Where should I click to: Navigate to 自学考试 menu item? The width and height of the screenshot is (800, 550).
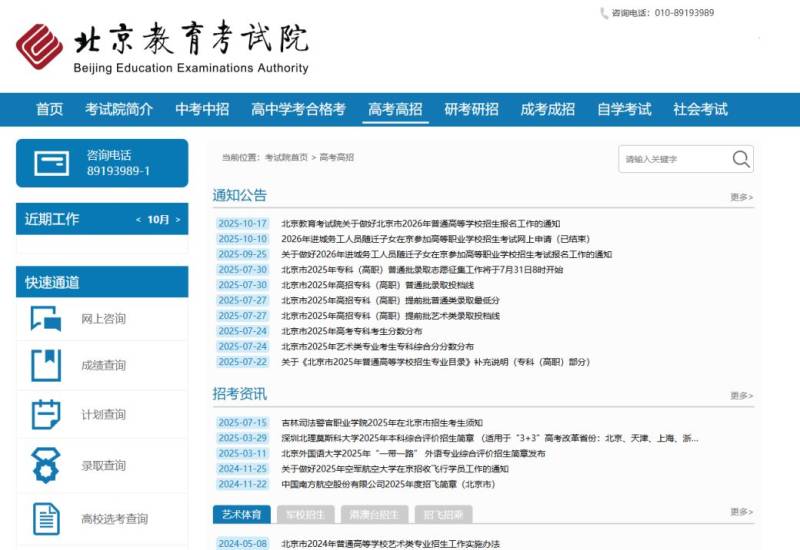click(624, 109)
